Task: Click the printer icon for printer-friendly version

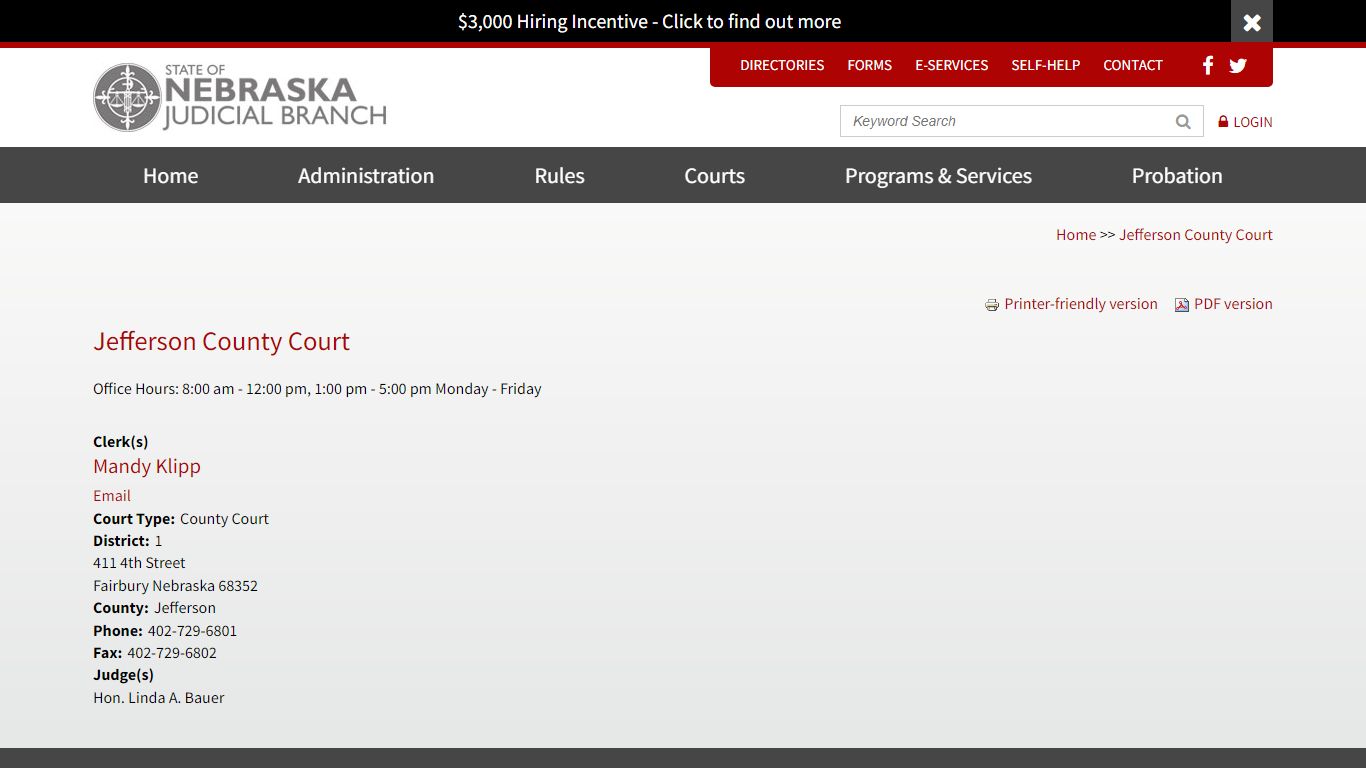Action: (992, 305)
